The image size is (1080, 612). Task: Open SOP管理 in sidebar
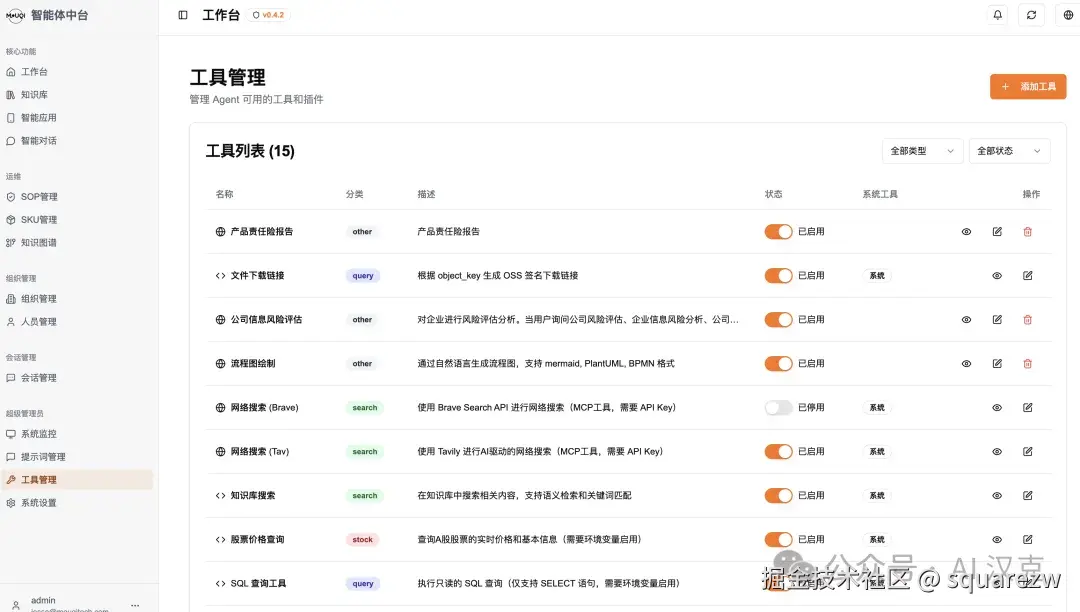tap(76, 197)
